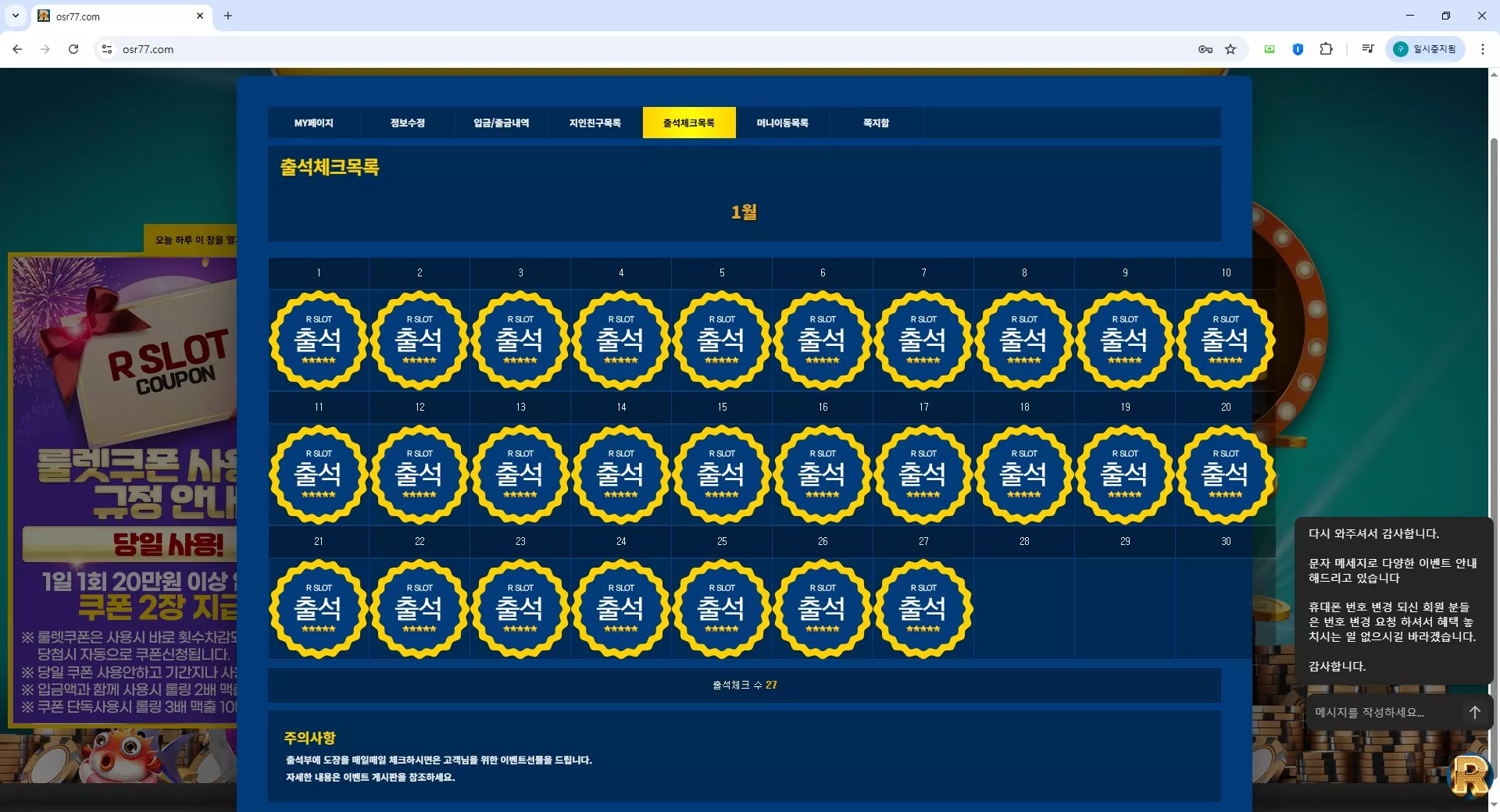This screenshot has width=1500, height=812.
Task: Open the media controls icon
Action: pyautogui.click(x=1367, y=49)
